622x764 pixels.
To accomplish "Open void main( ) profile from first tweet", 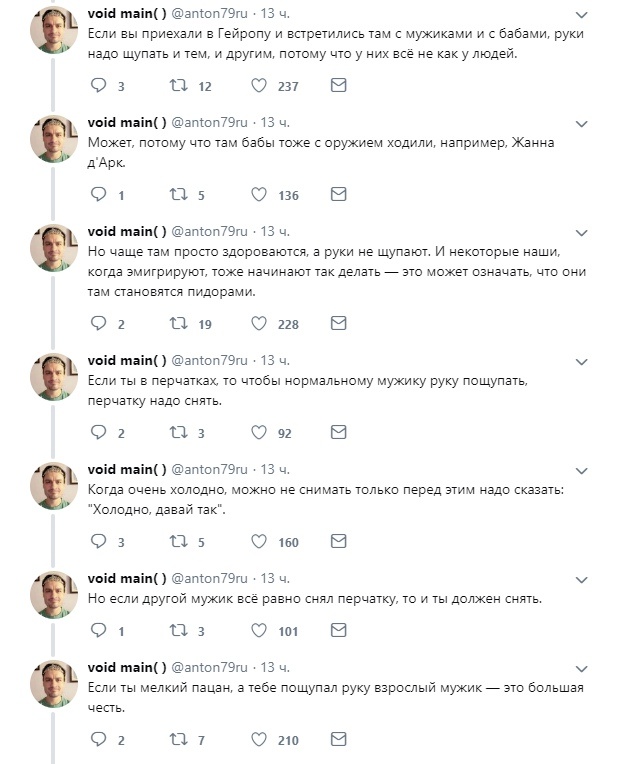I will point(127,14).
